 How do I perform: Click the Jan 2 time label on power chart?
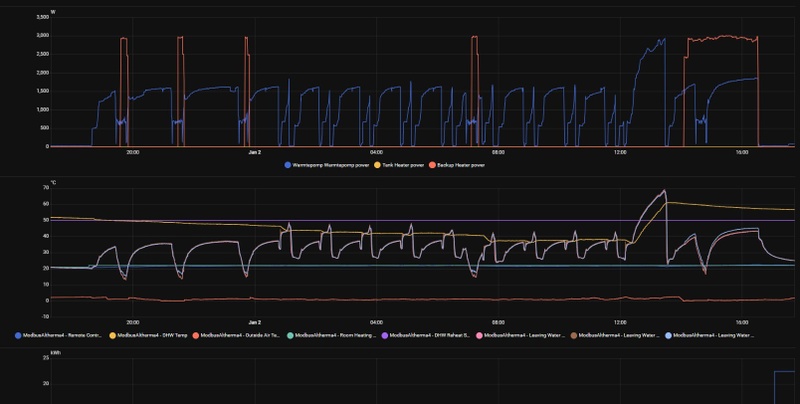[x=255, y=153]
